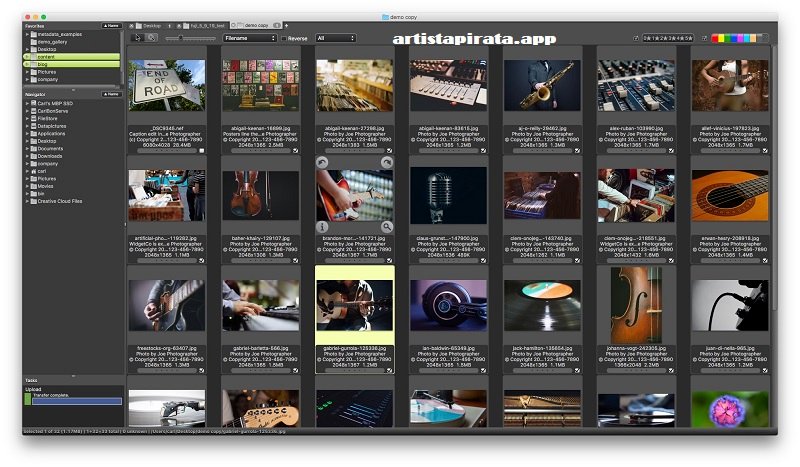Filter by five-star rating
The height and width of the screenshot is (467, 800).
[689, 38]
